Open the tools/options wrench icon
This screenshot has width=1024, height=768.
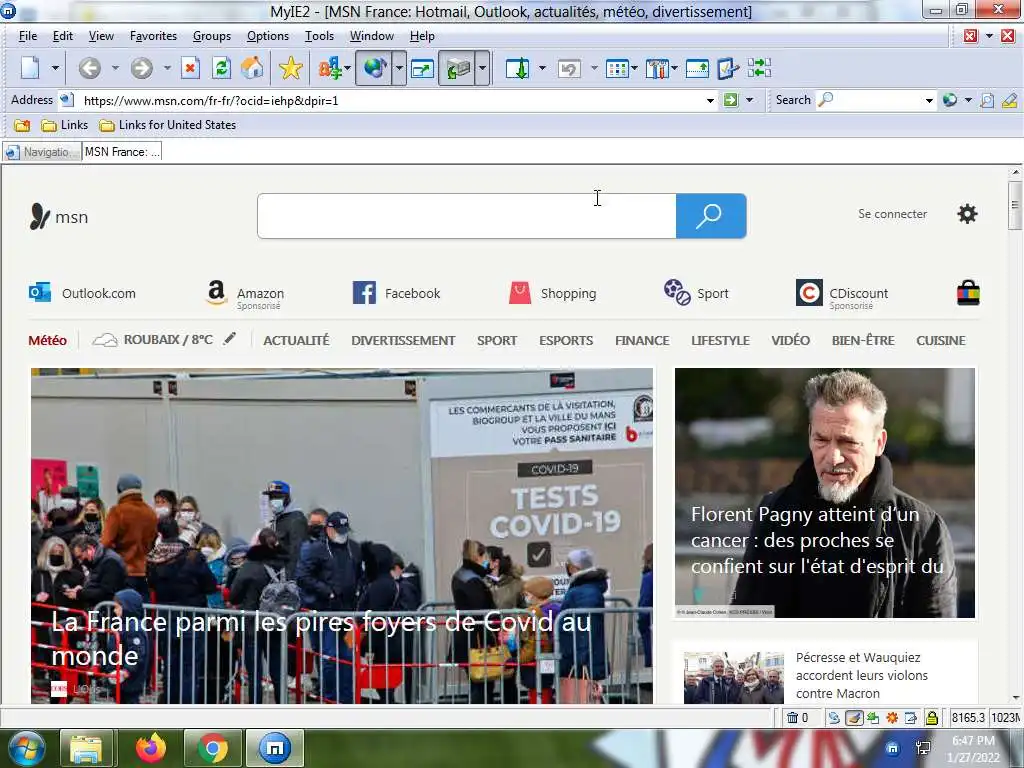pyautogui.click(x=658, y=68)
